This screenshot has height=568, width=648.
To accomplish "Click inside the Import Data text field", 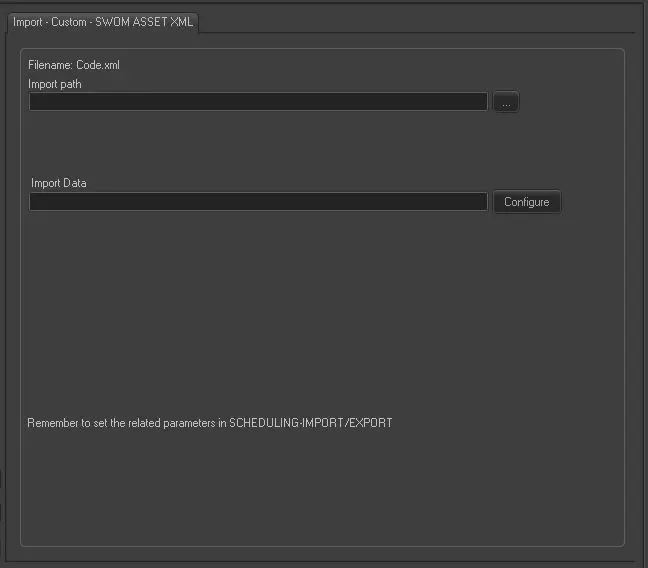I will point(257,202).
